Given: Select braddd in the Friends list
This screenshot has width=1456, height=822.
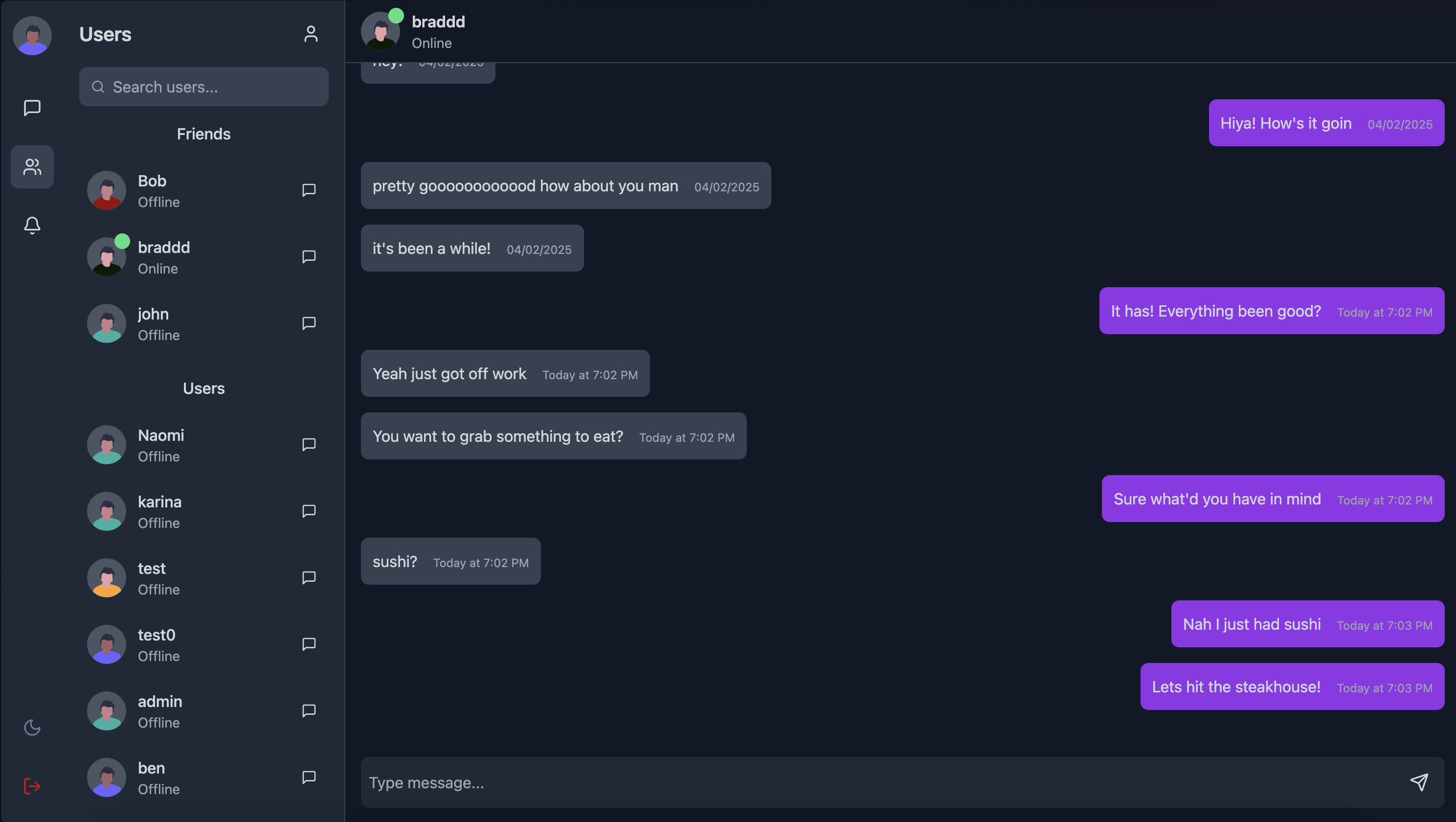Looking at the screenshot, I should point(163,257).
